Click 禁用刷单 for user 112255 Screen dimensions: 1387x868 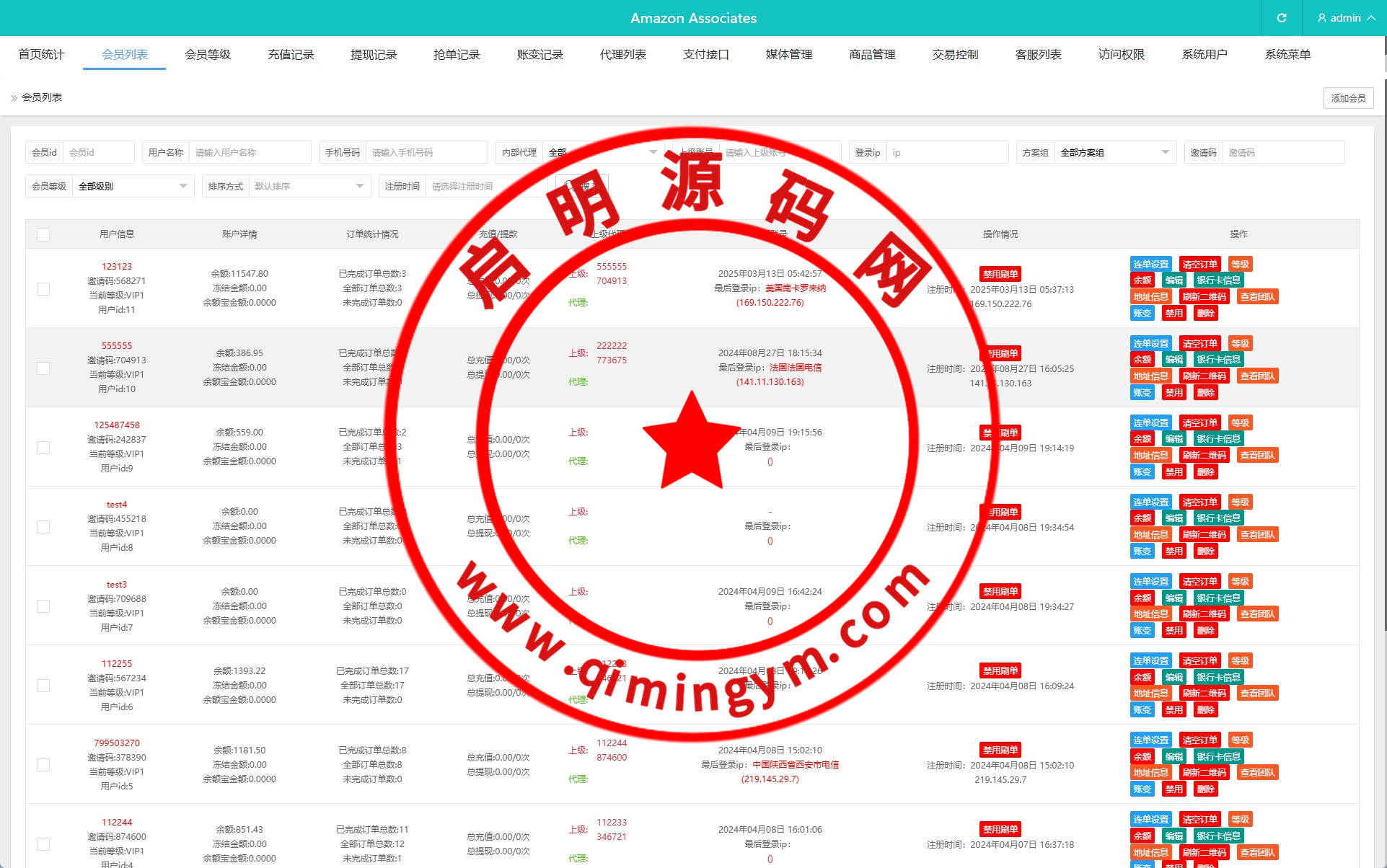tap(1000, 670)
